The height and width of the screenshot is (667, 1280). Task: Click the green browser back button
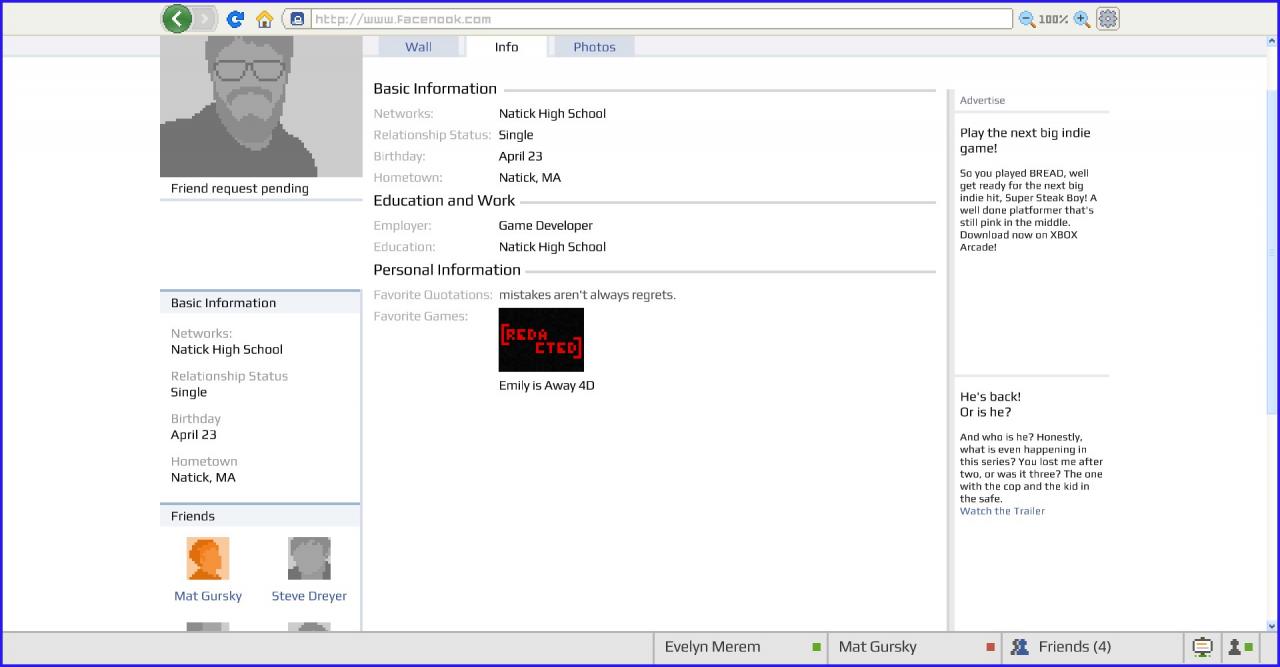(177, 18)
